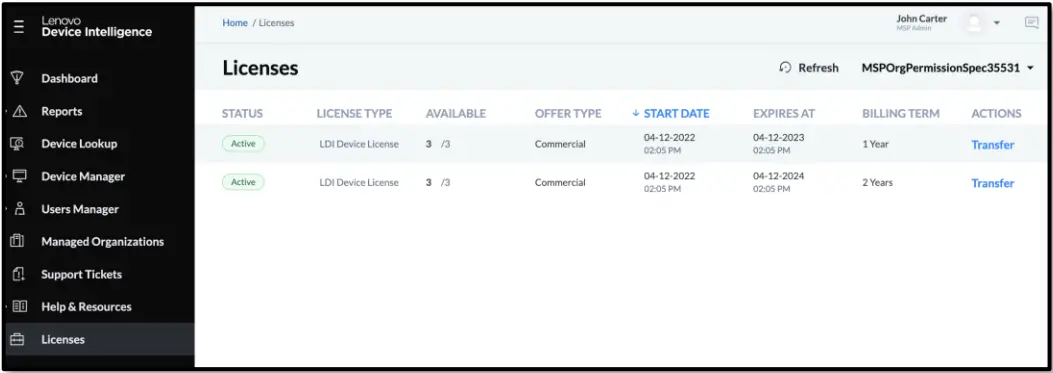Click the 2 Years billing term
Image resolution: width=1053 pixels, height=373 pixels.
(878, 182)
